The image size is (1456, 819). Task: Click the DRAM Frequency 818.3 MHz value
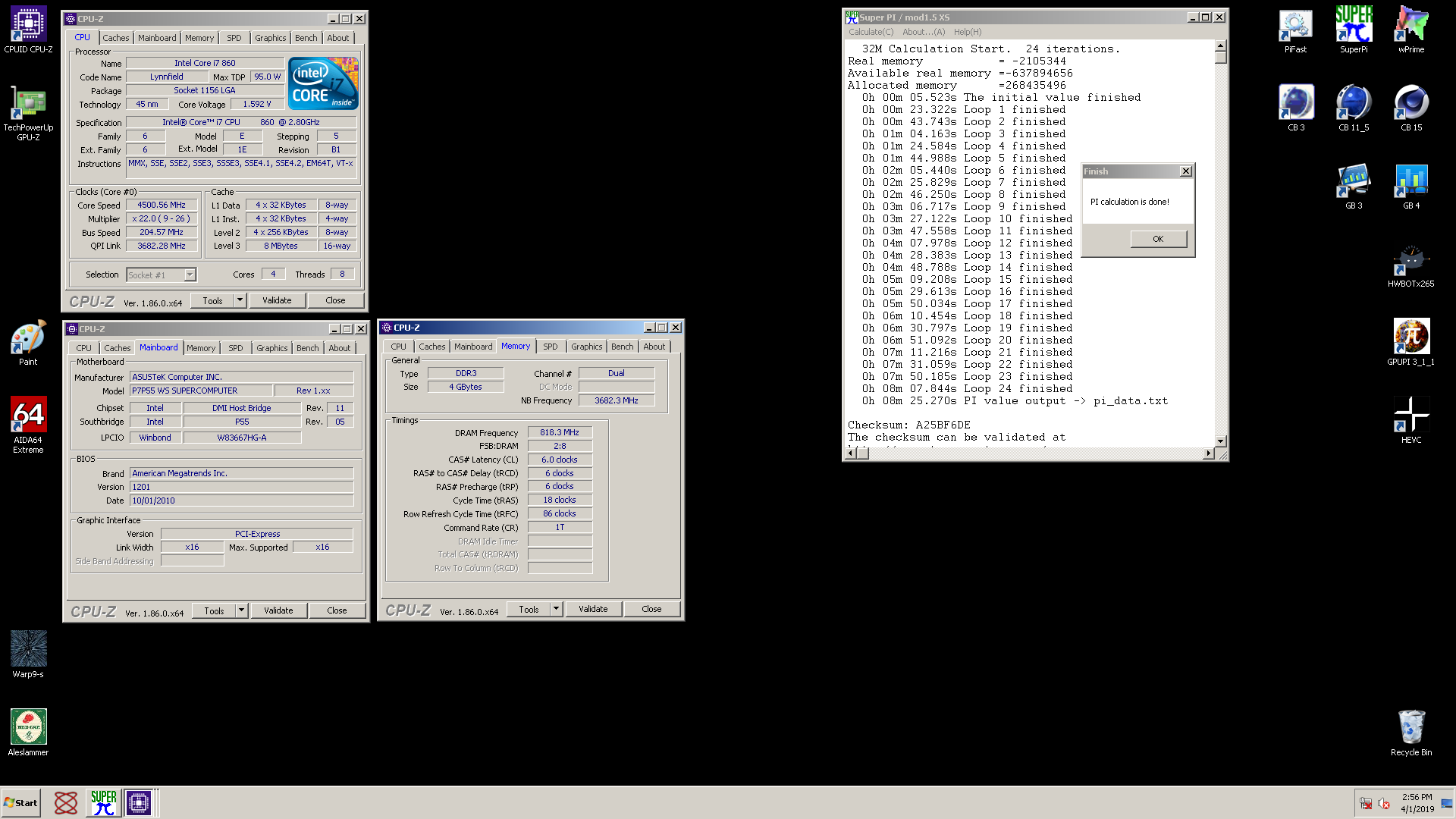click(560, 432)
